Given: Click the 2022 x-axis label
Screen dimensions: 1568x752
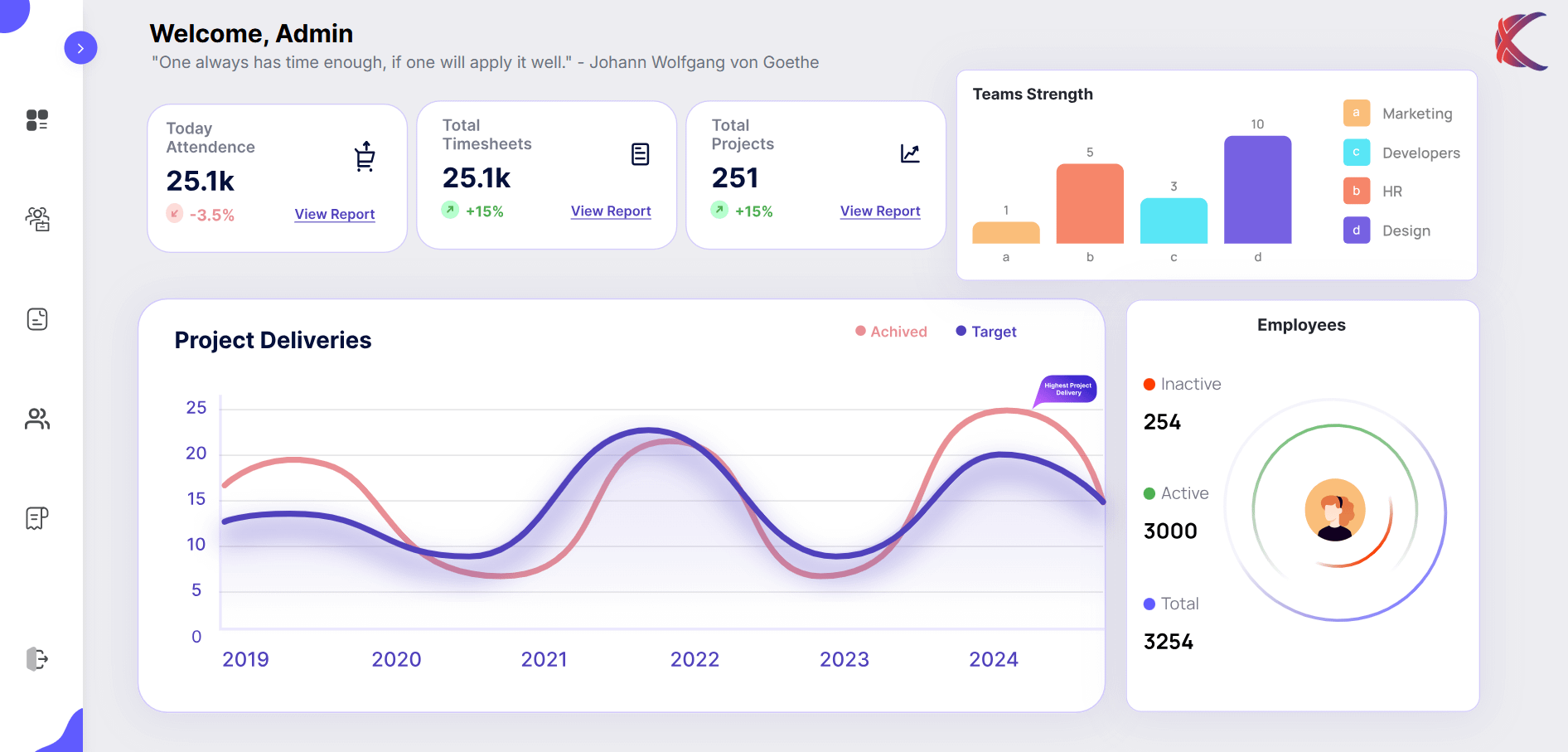Looking at the screenshot, I should [x=694, y=659].
